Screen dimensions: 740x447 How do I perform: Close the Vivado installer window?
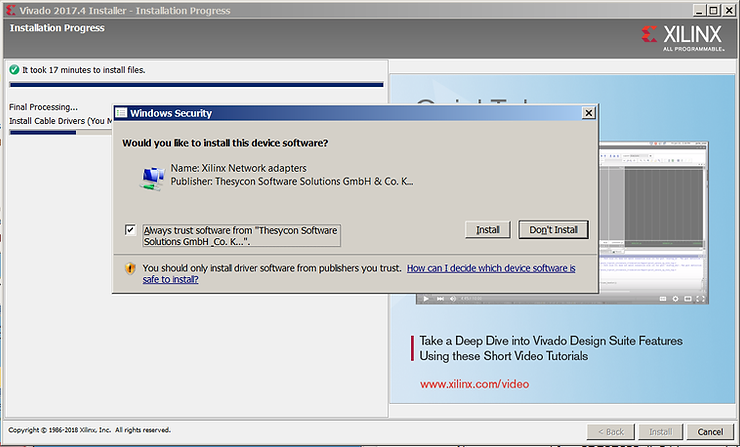(729, 10)
